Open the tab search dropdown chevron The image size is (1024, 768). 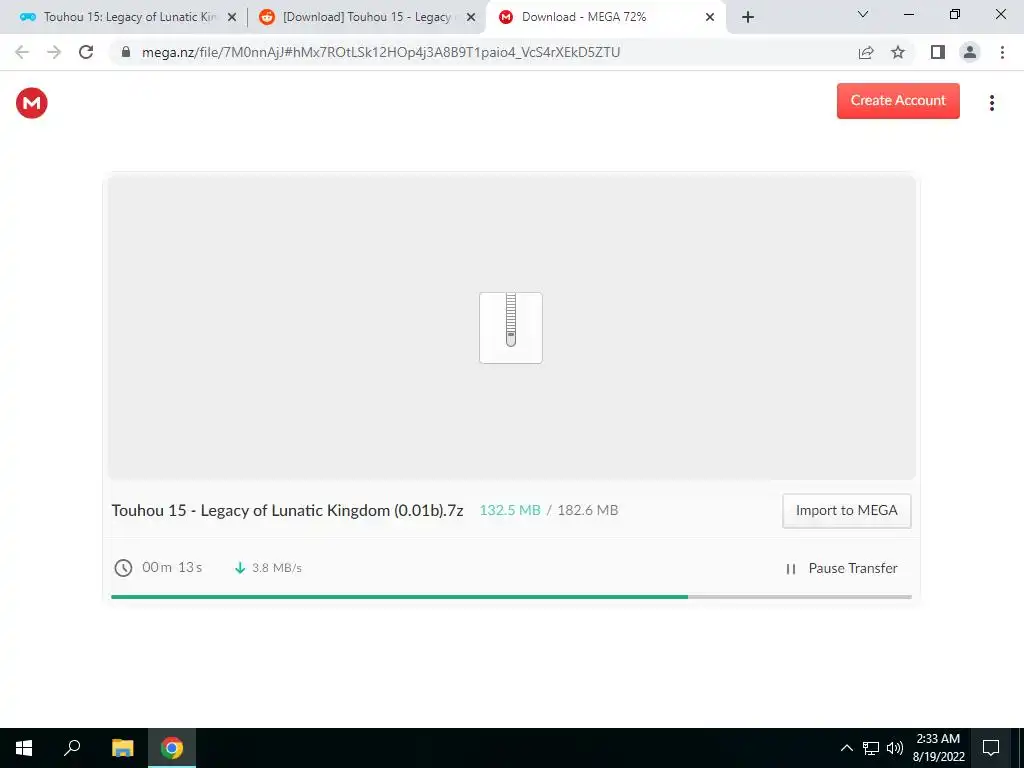[863, 14]
